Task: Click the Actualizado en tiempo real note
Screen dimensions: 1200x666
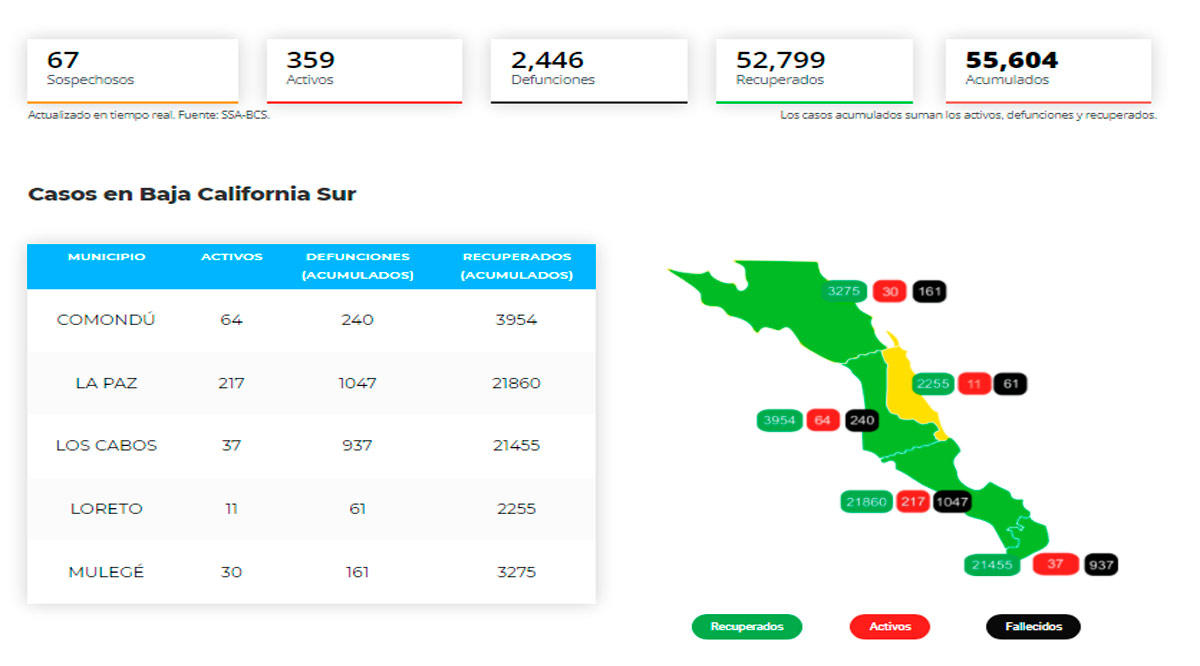Action: (149, 115)
